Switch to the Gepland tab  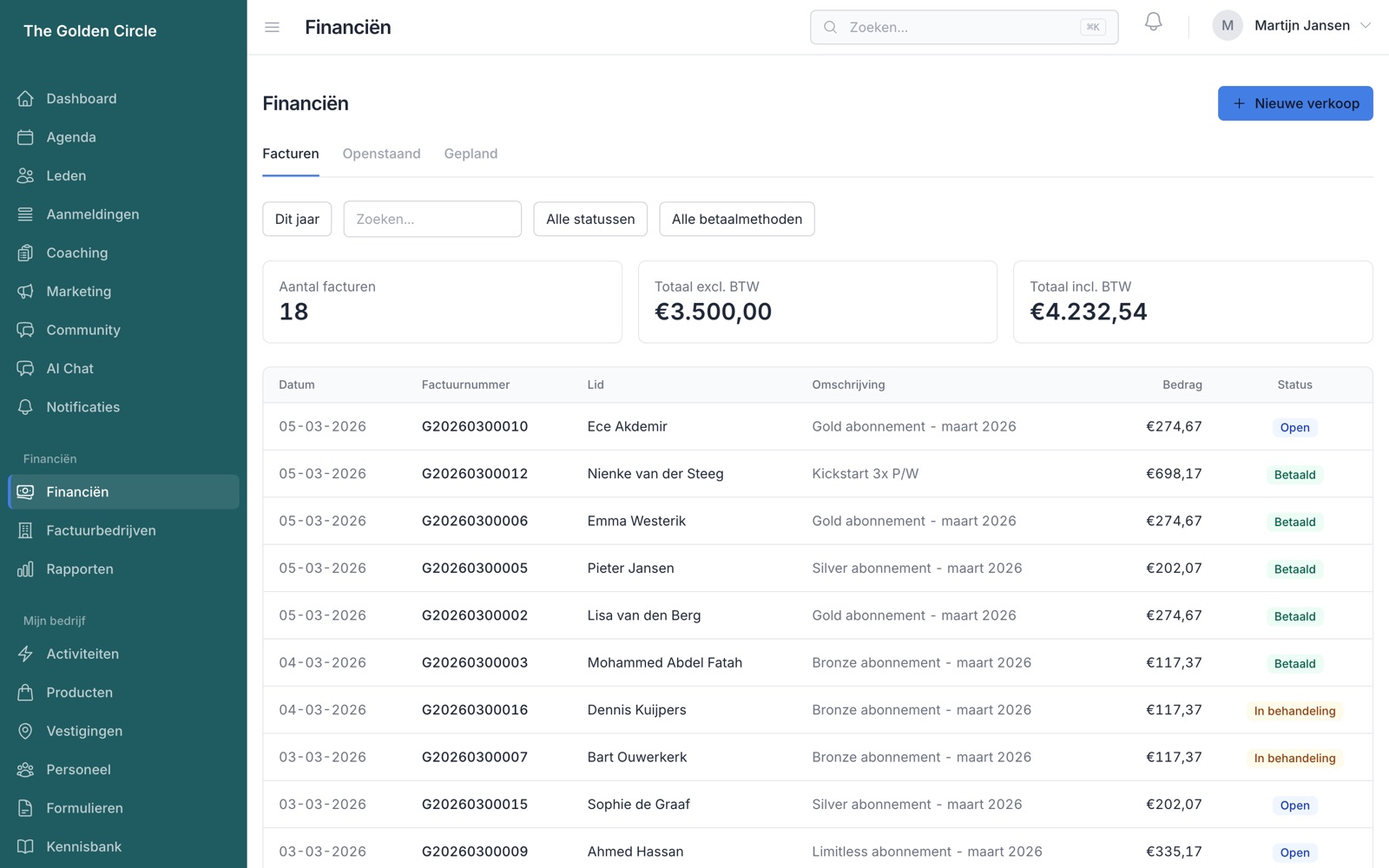[471, 154]
